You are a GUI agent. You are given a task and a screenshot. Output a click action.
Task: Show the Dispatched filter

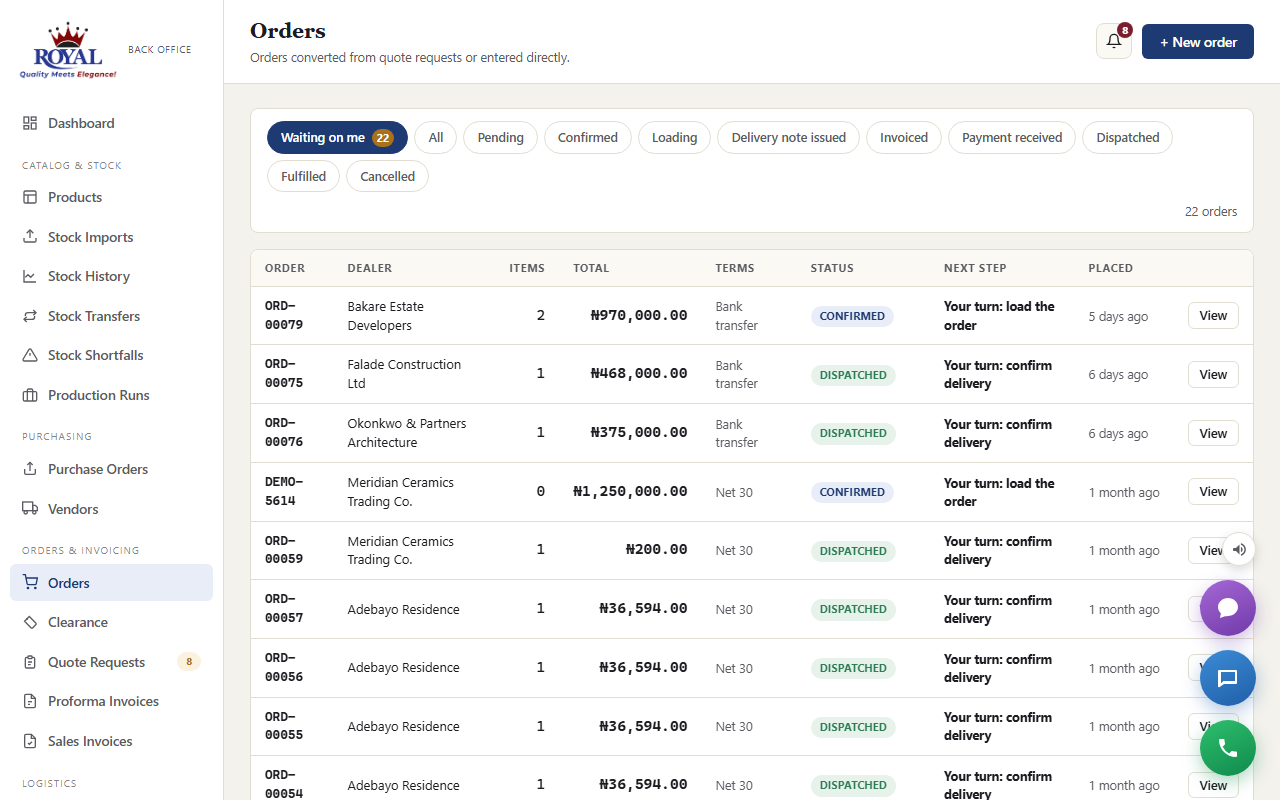click(1127, 138)
